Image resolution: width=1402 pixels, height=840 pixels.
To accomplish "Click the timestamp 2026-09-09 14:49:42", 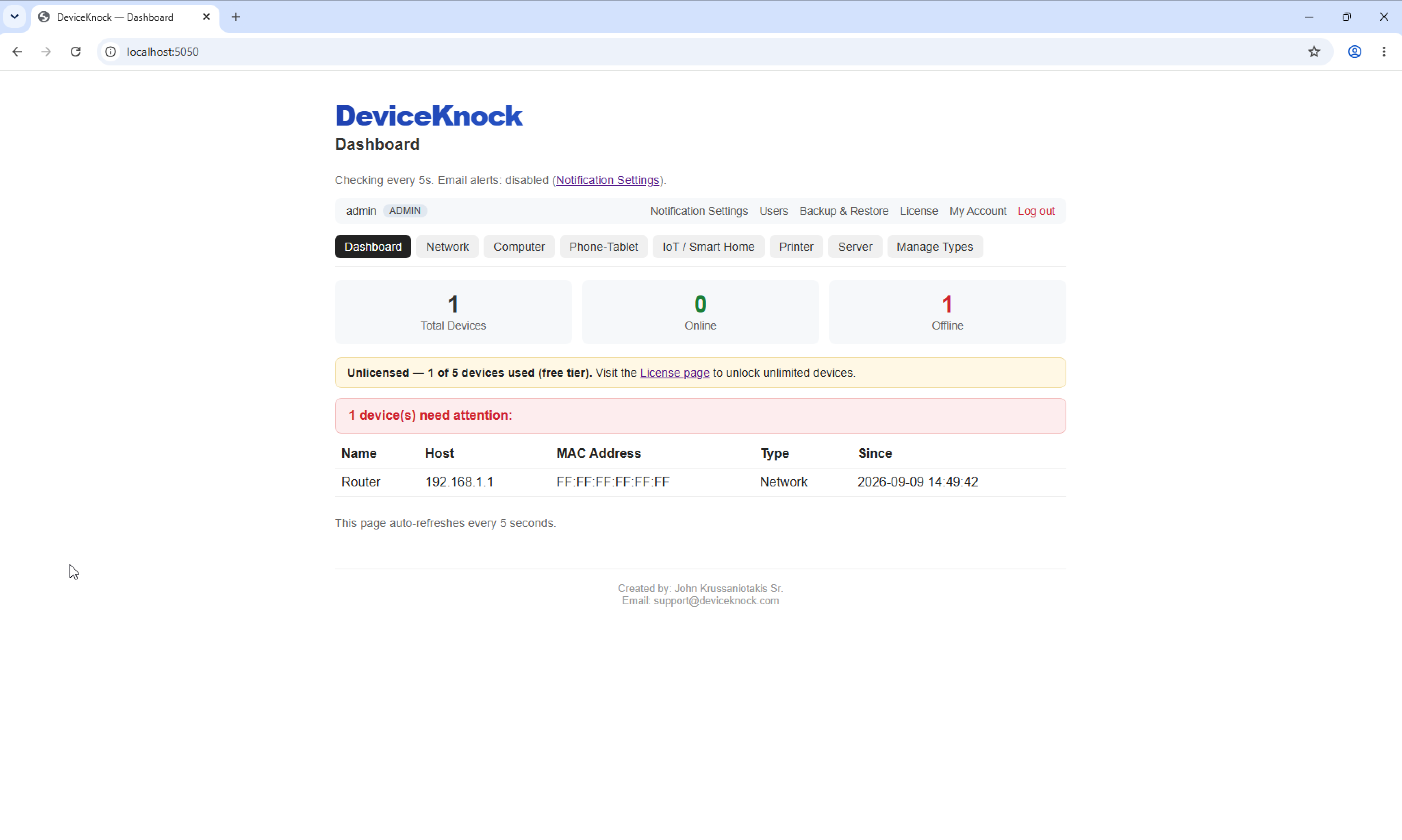I will point(918,482).
